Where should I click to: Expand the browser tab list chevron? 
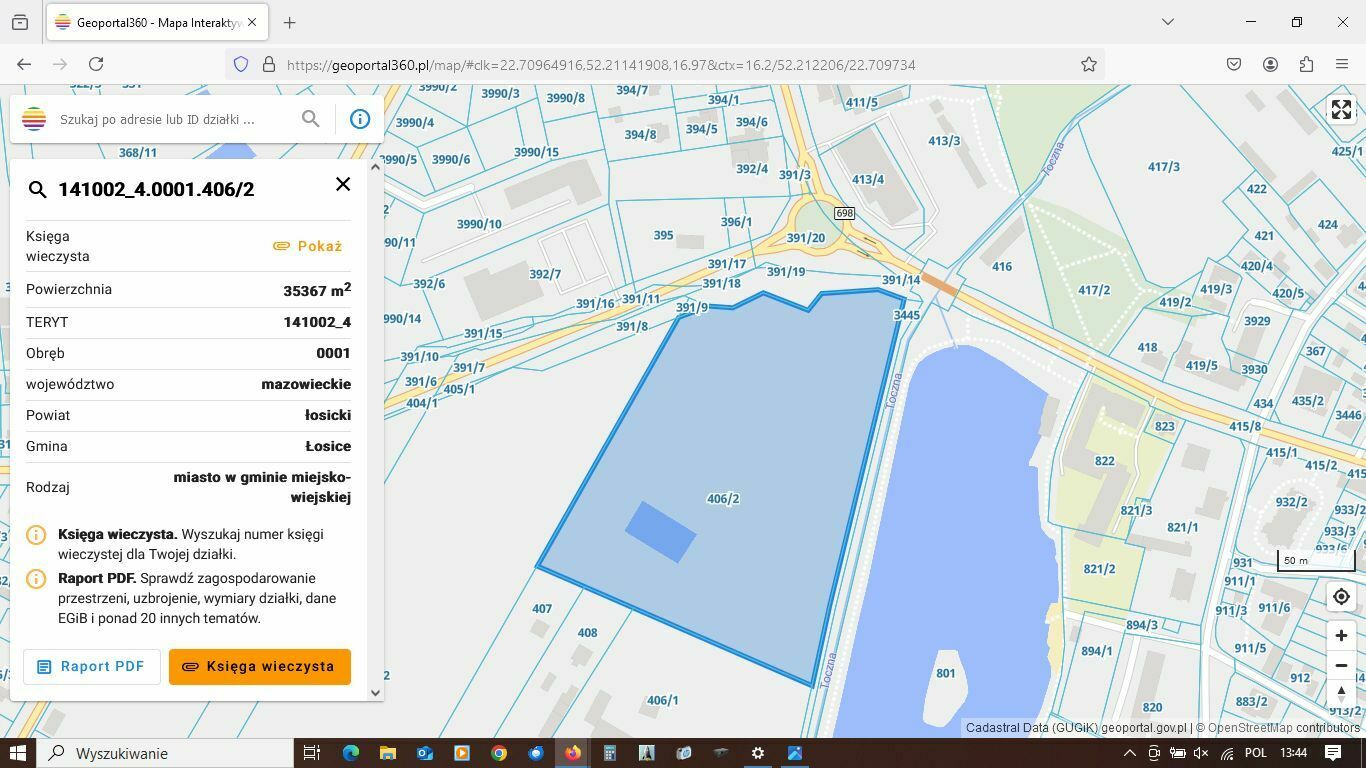[1167, 22]
